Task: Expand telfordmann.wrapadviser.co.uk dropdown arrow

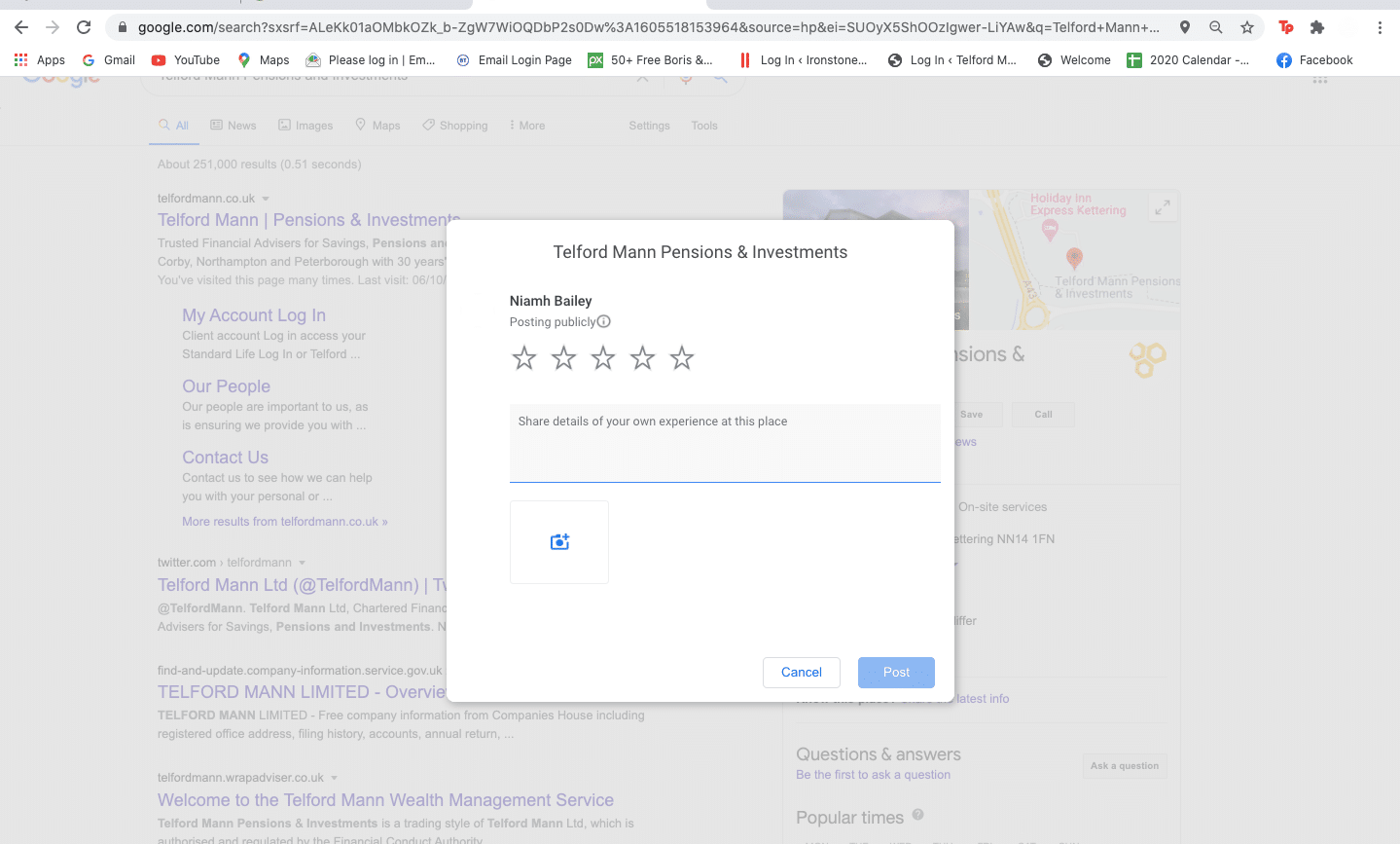Action: tap(334, 778)
